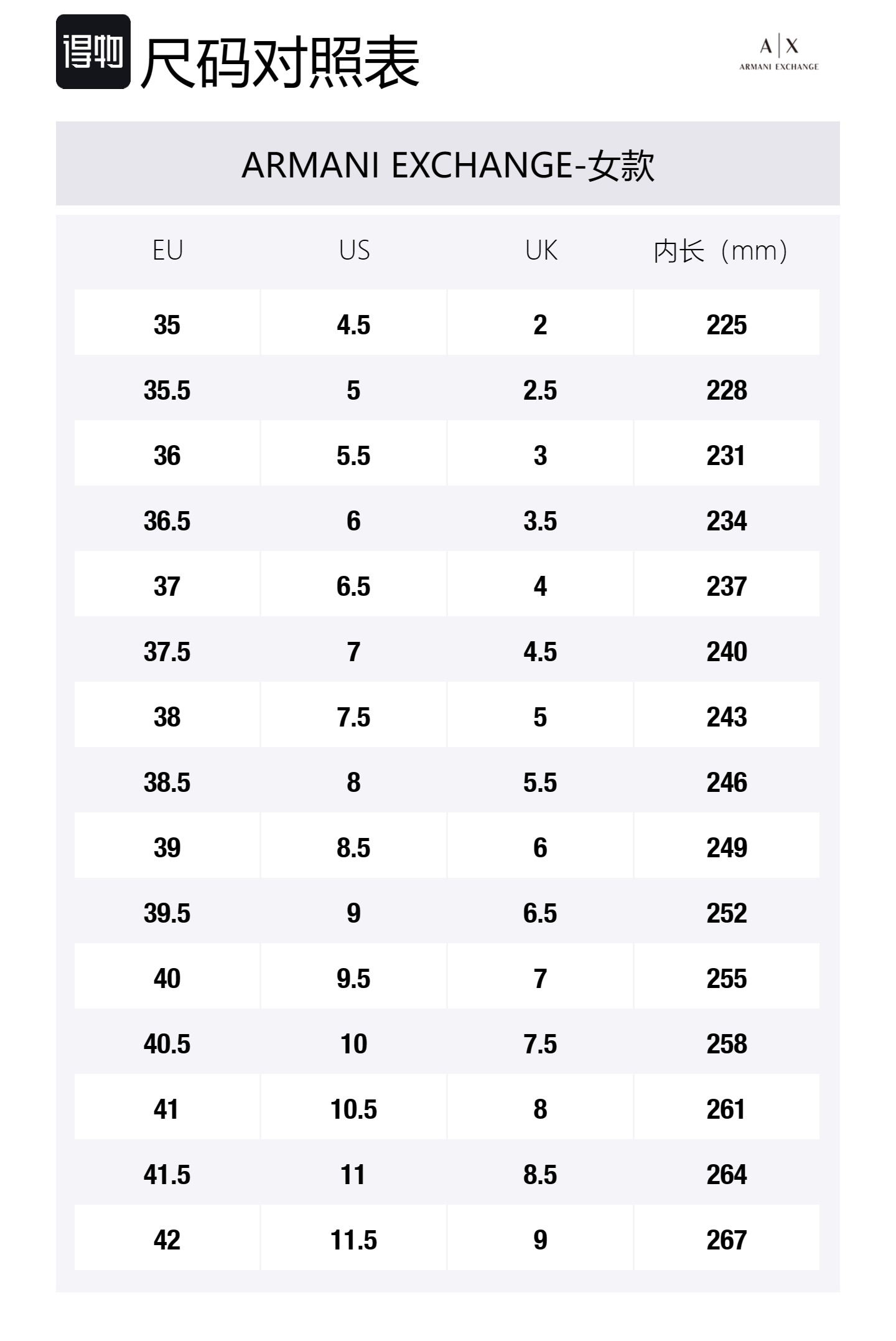Click inner length 240 cell
The height and width of the screenshot is (1341, 896).
click(726, 651)
